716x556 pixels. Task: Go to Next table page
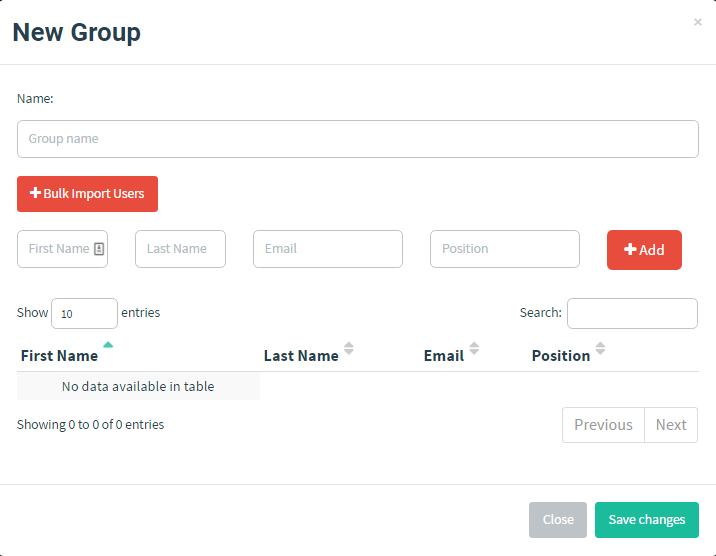coord(671,425)
